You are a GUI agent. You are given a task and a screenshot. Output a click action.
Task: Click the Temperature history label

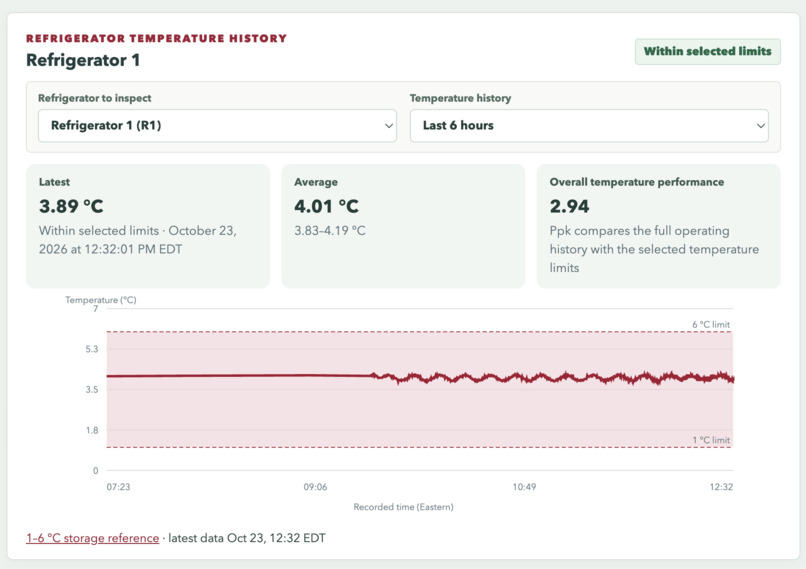click(460, 98)
